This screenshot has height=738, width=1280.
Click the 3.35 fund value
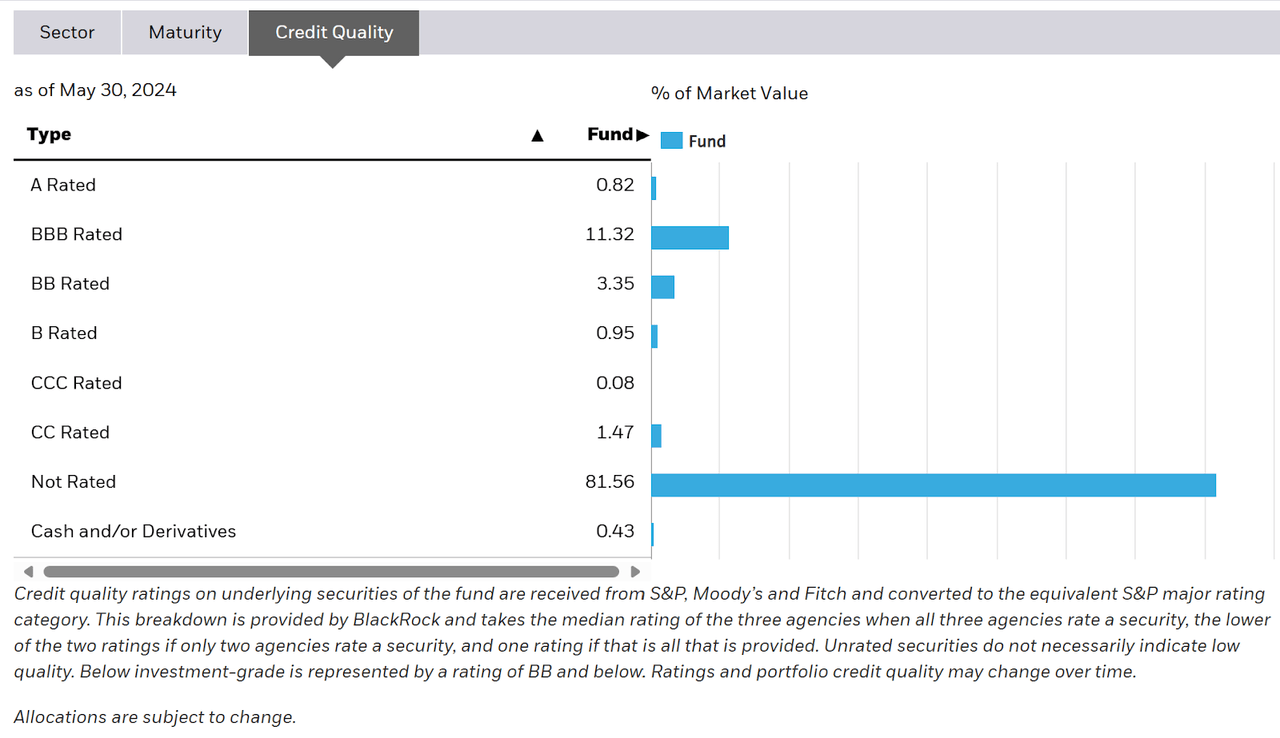(x=615, y=284)
